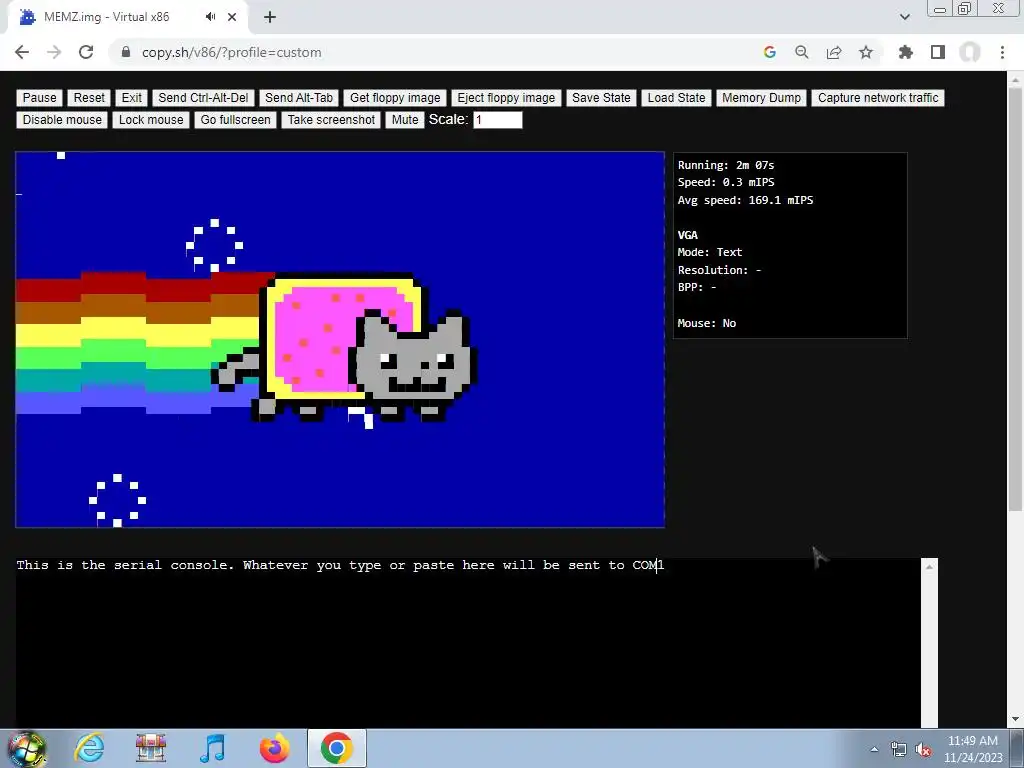Bookmark this page with the star
1024x768 pixels.
click(866, 52)
